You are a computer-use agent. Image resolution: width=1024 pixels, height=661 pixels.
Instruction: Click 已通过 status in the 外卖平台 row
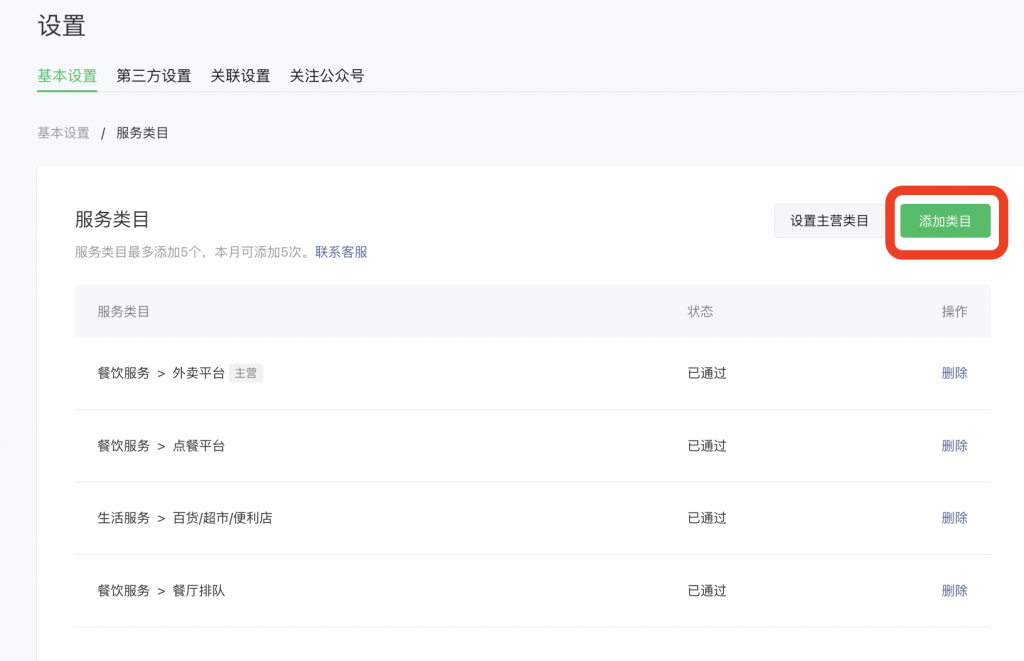pos(707,373)
